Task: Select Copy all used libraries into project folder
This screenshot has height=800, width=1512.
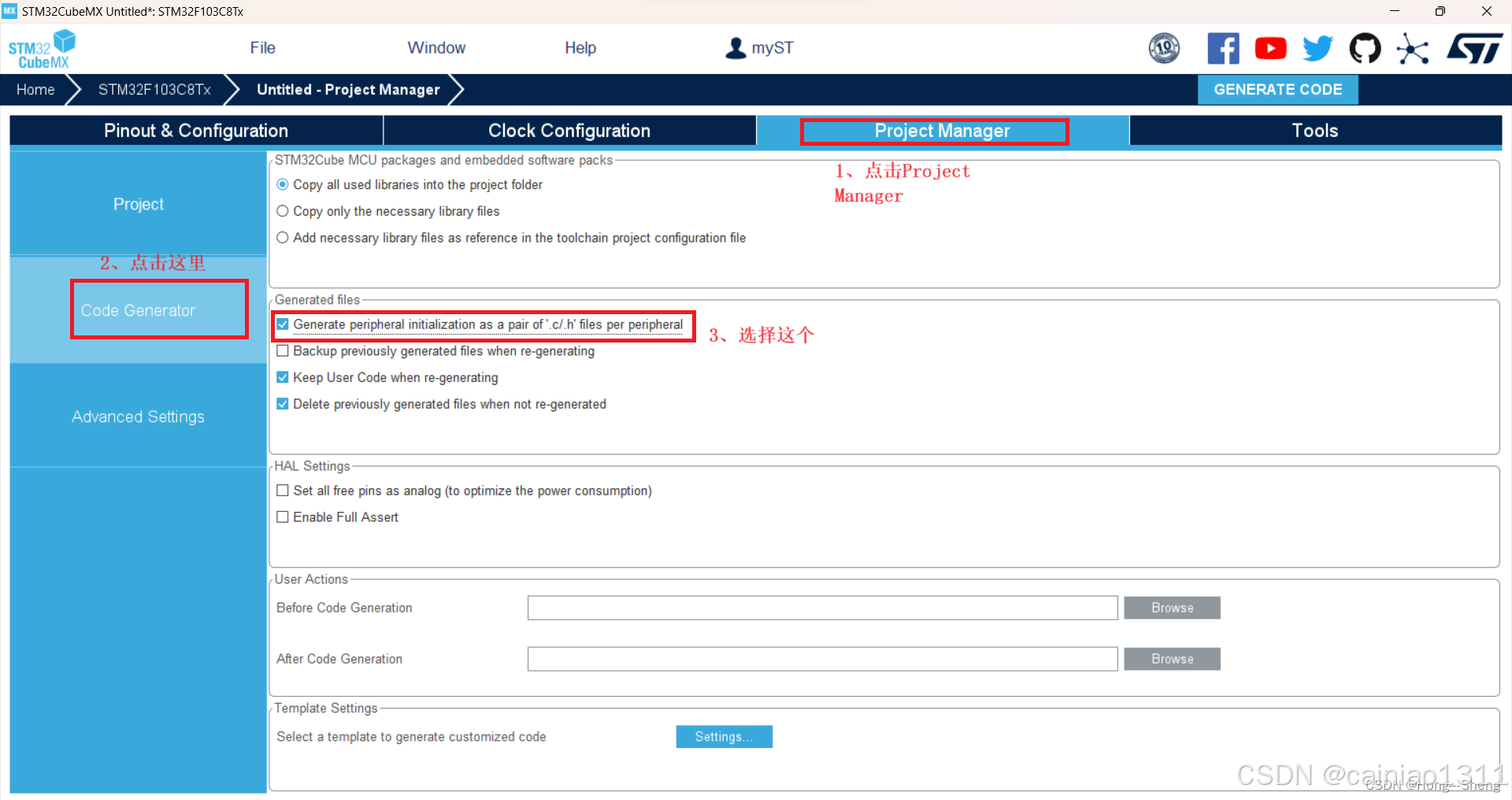Action: pos(283,184)
